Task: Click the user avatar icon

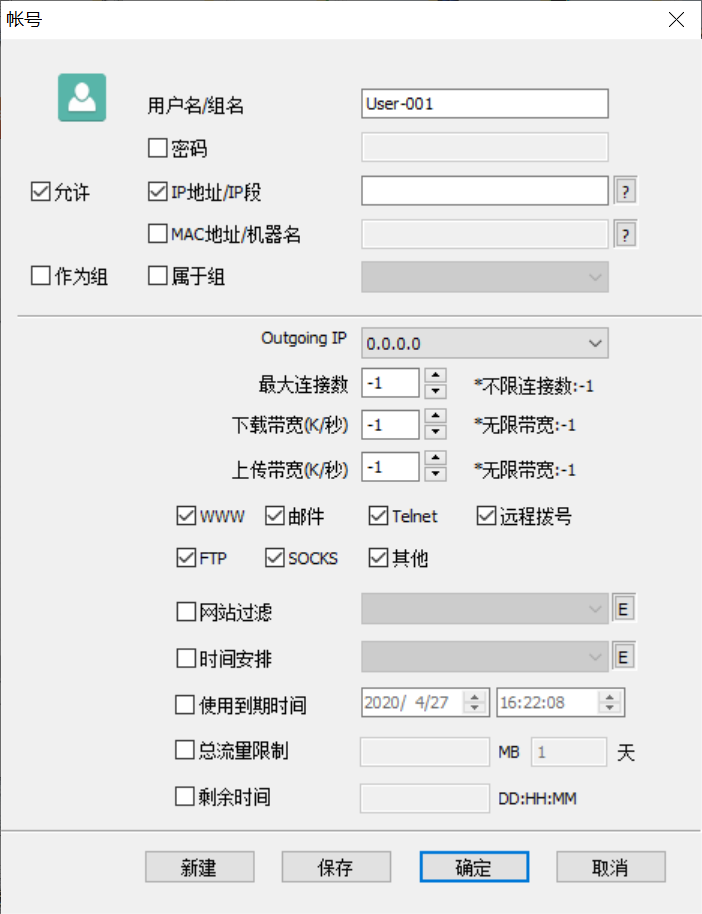Action: [x=81, y=97]
